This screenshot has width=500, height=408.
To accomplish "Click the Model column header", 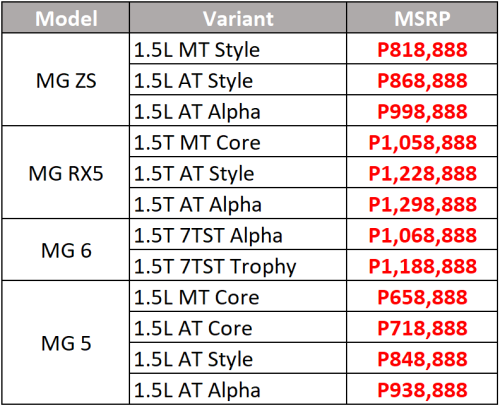I will click(66, 18).
